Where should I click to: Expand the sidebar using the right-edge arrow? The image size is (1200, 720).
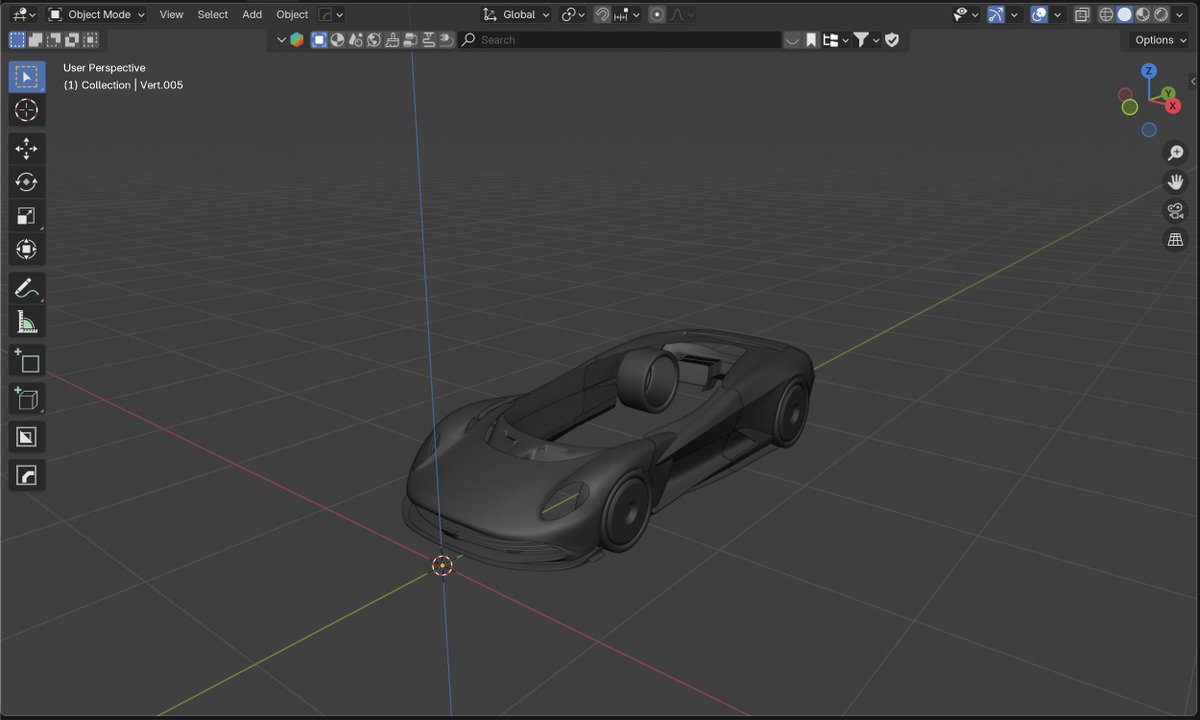1193,81
